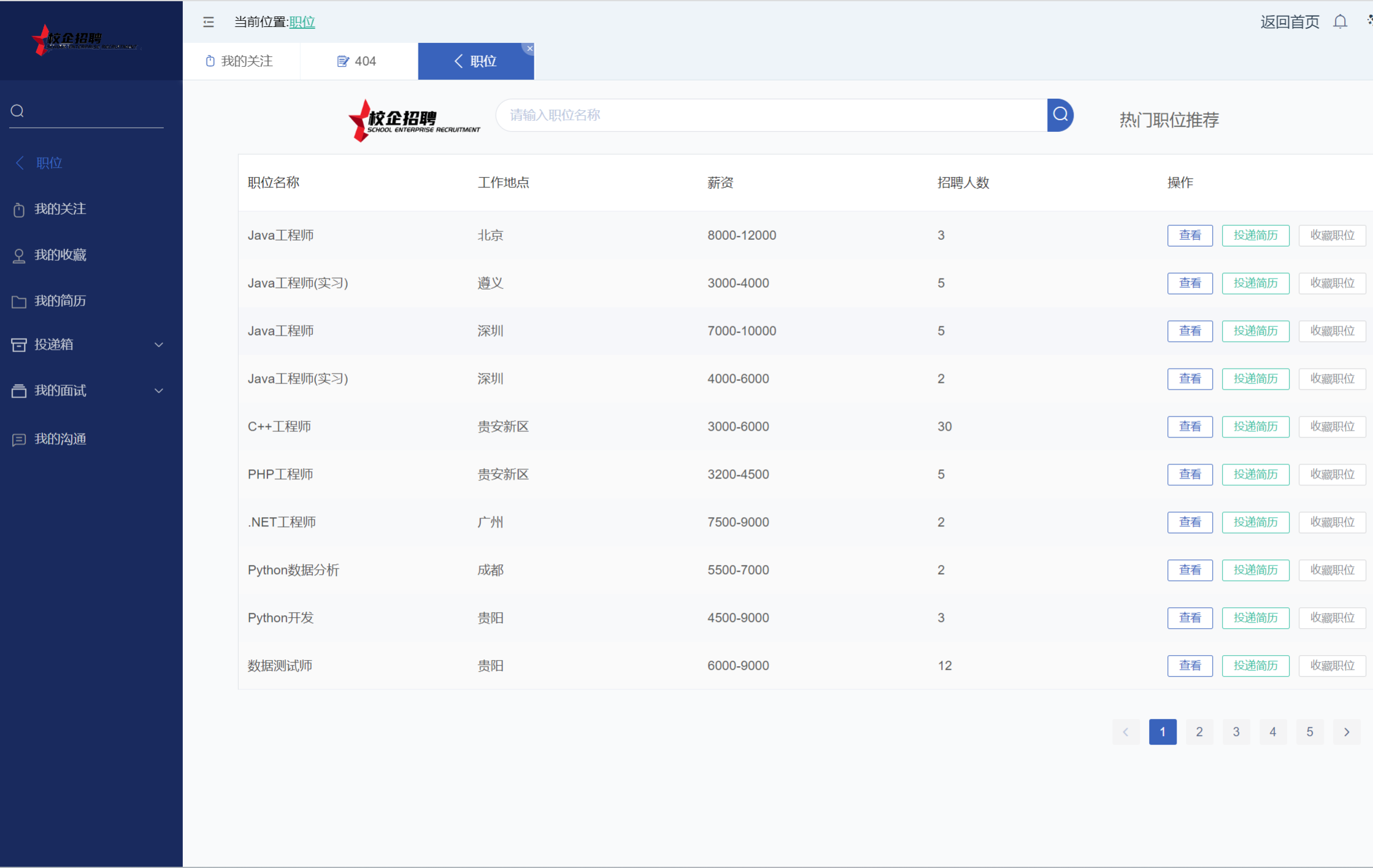The height and width of the screenshot is (868, 1373).
Task: Click sidebar search magnifier icon
Action: pos(17,111)
